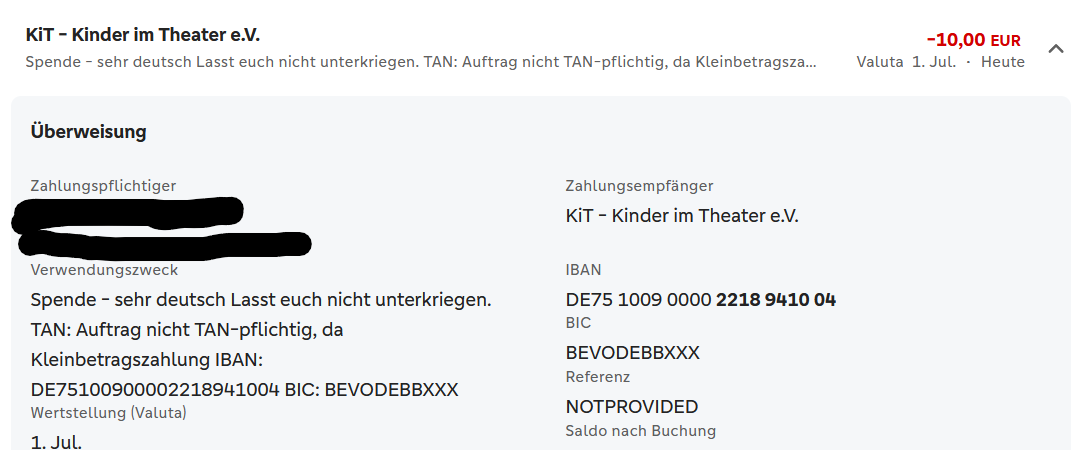Viewport: 1076px width, 450px height.
Task: Click the "Wertstellung (Valuta)" label
Action: pos(109,412)
